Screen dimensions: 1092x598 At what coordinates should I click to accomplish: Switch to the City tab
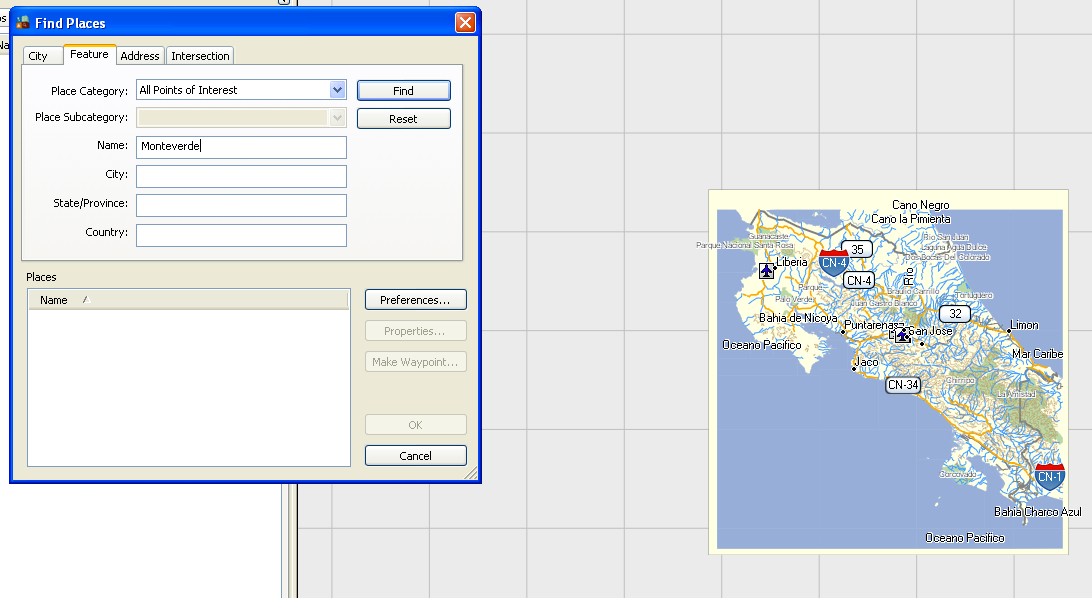click(x=41, y=56)
